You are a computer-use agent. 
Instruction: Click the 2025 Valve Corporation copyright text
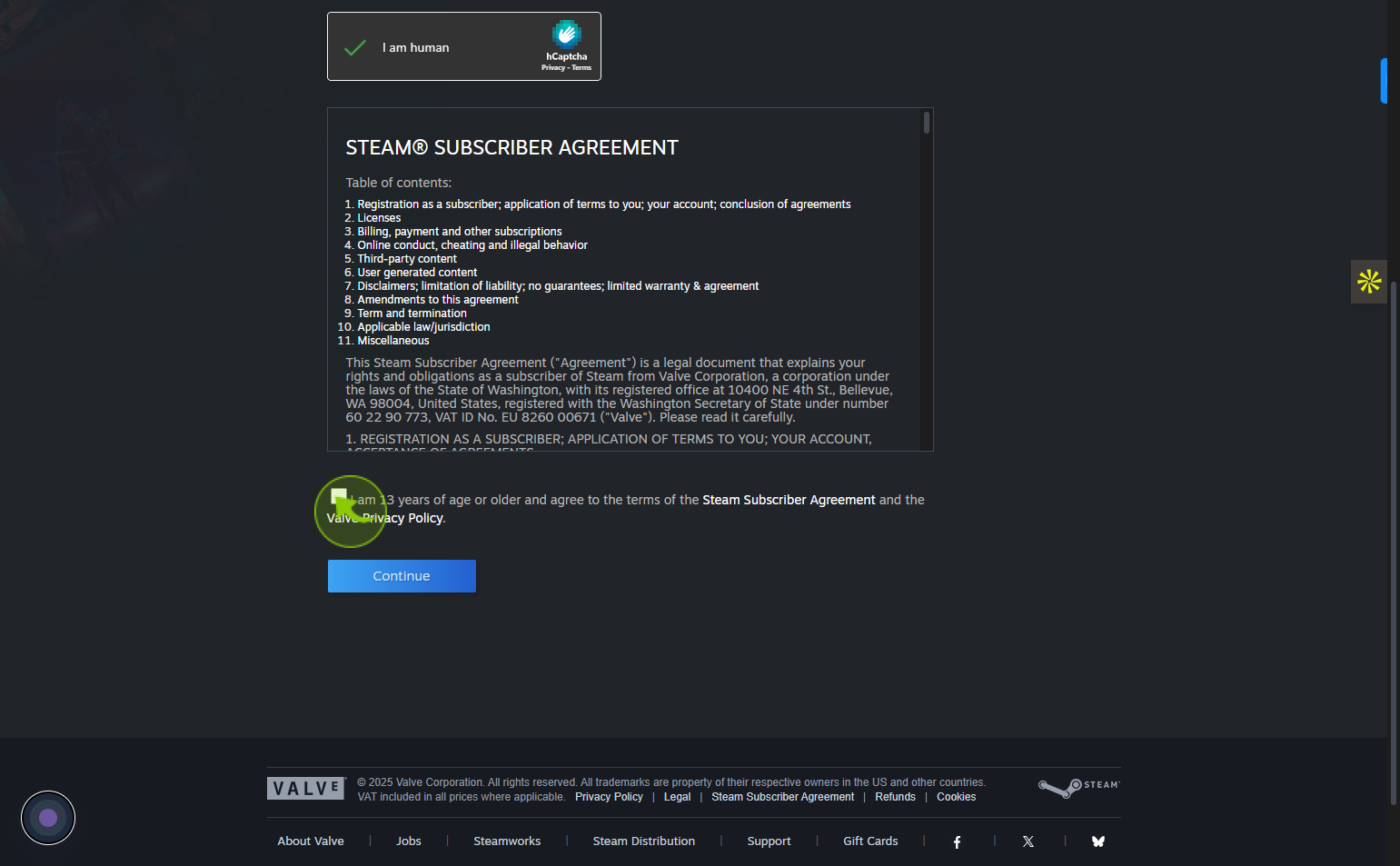point(671,782)
